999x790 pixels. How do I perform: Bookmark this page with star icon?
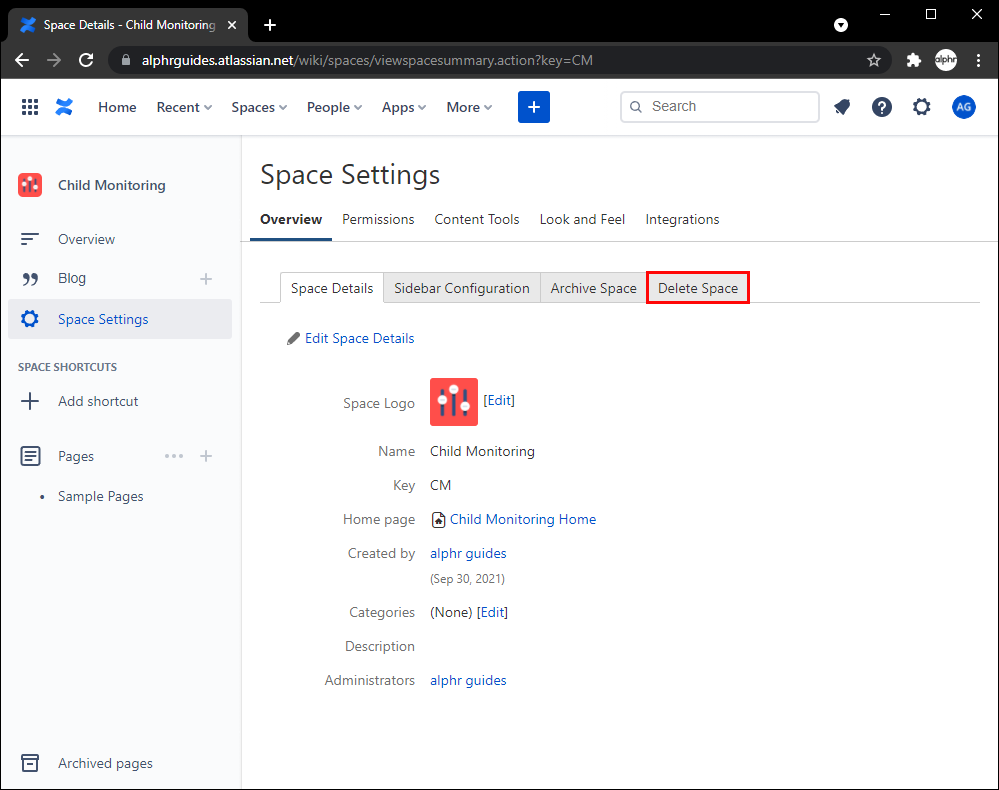tap(873, 60)
